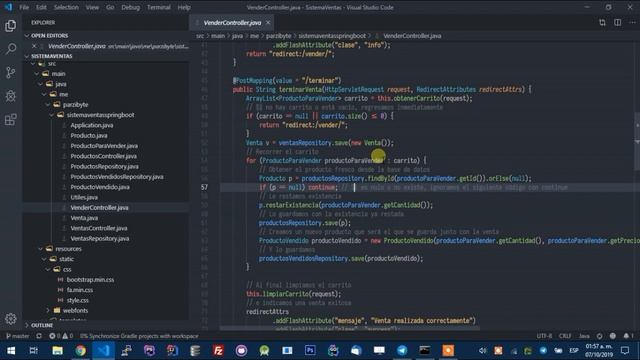Screen dimensions: 640x360
Task: Open the Selection menu
Action: (x=66, y=7)
